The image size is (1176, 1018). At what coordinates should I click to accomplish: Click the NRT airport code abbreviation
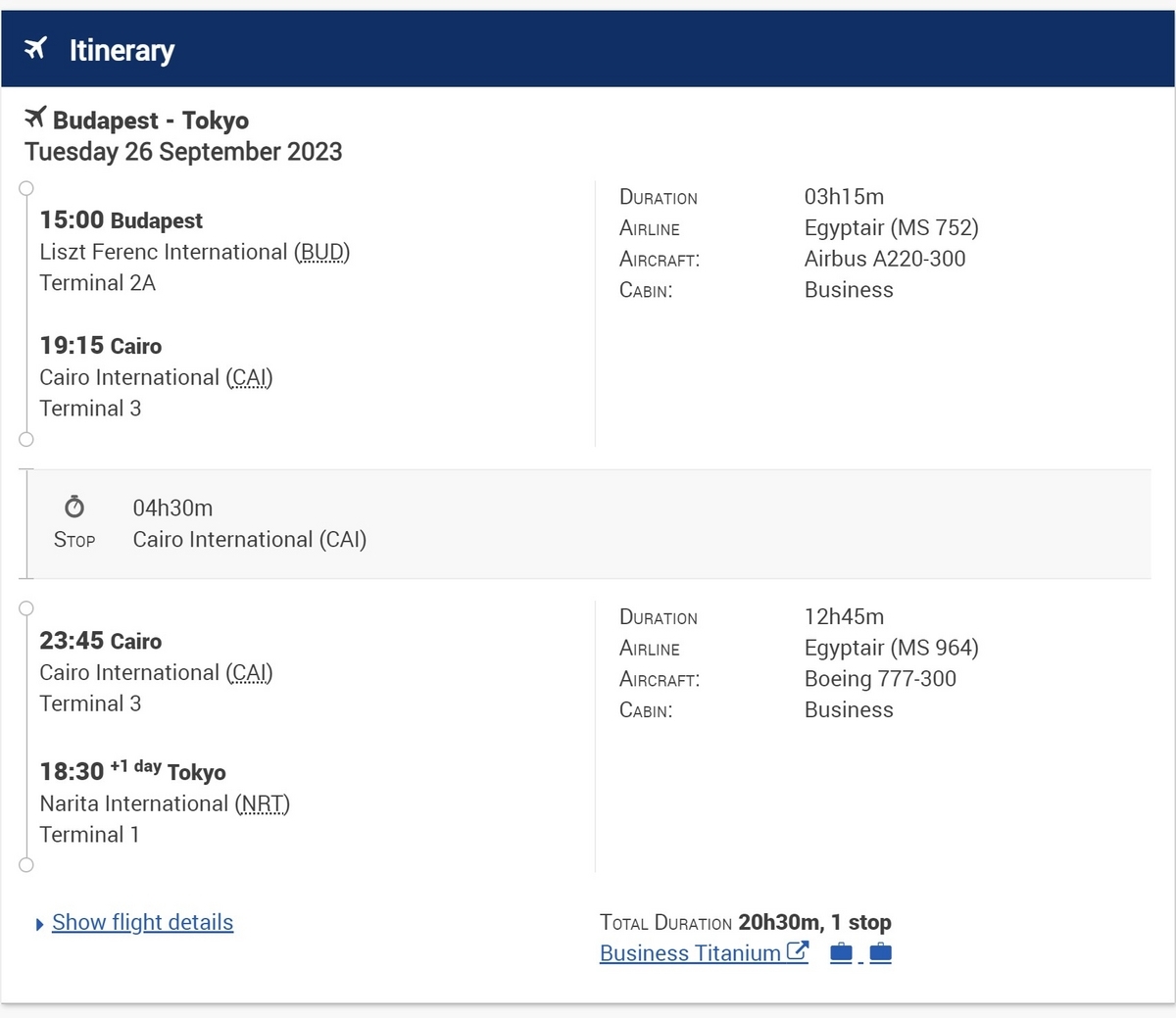pos(263,803)
